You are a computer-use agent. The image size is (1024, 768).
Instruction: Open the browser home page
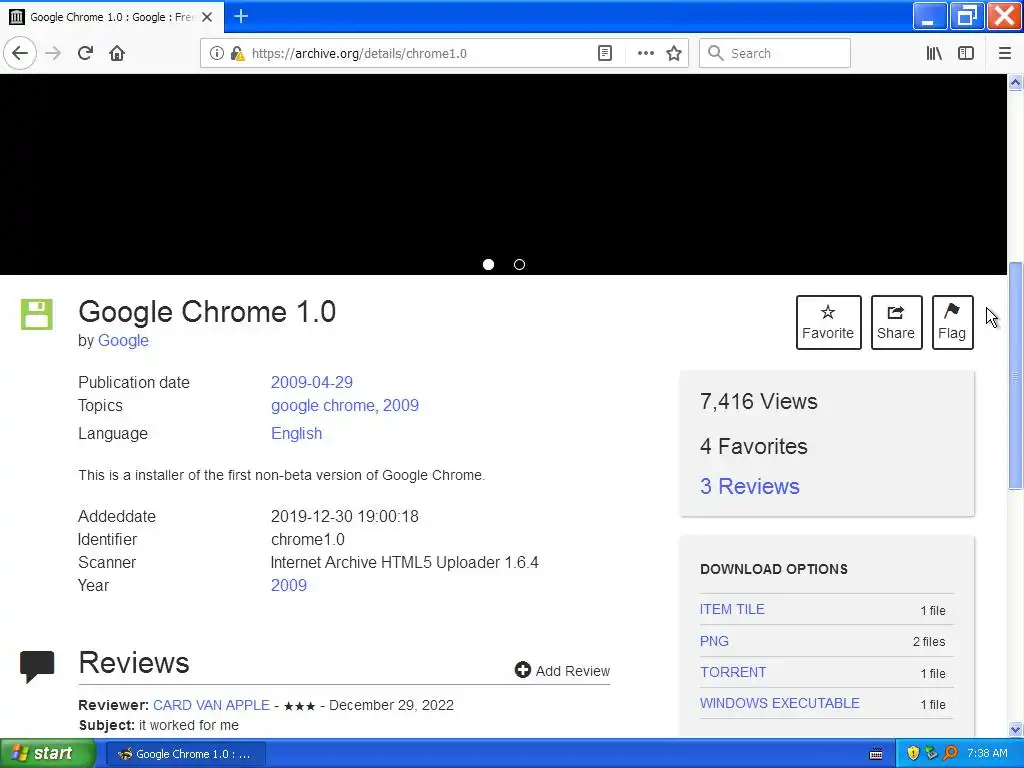pos(117,53)
